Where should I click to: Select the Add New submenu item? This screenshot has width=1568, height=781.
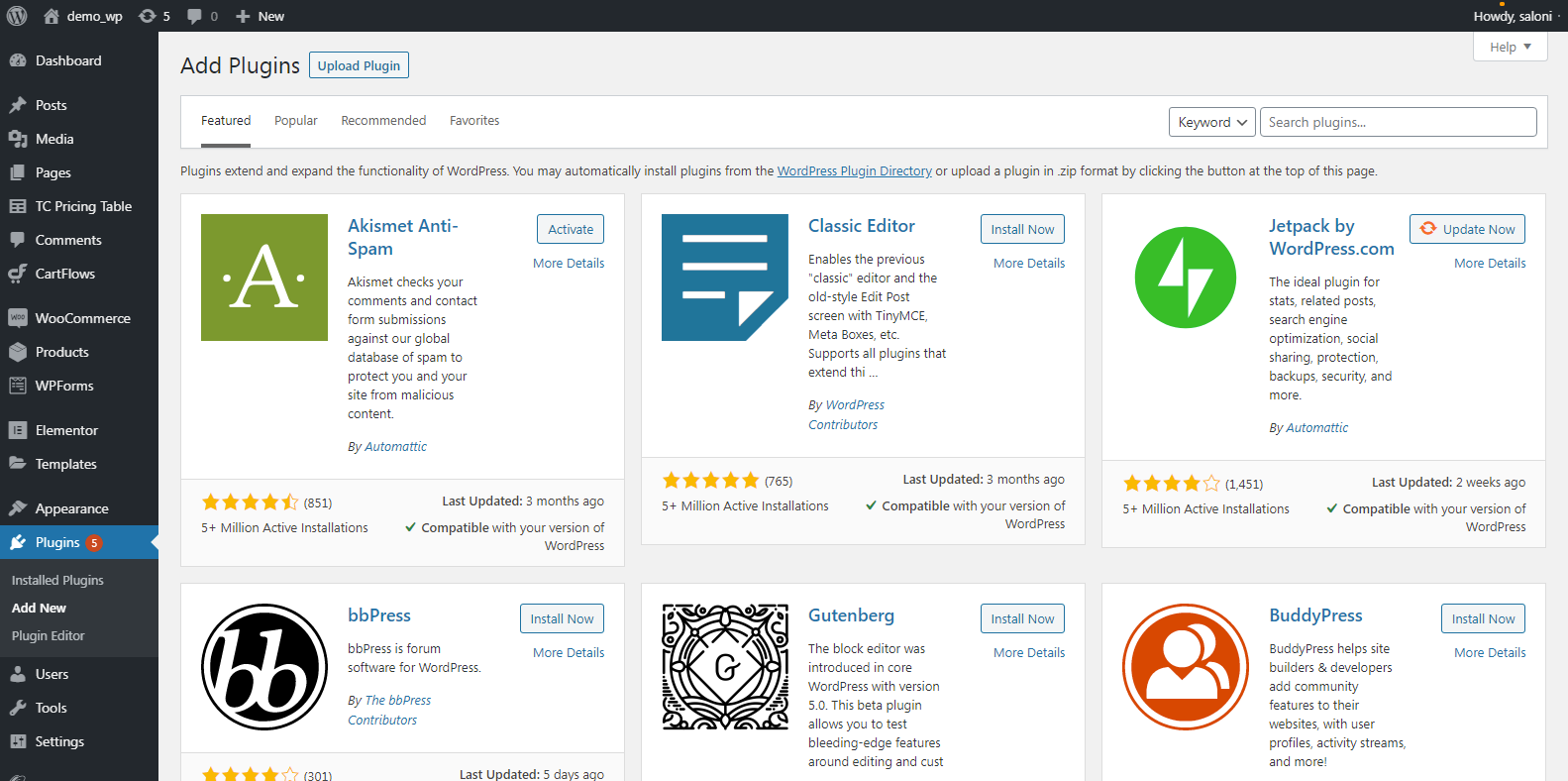click(x=39, y=608)
